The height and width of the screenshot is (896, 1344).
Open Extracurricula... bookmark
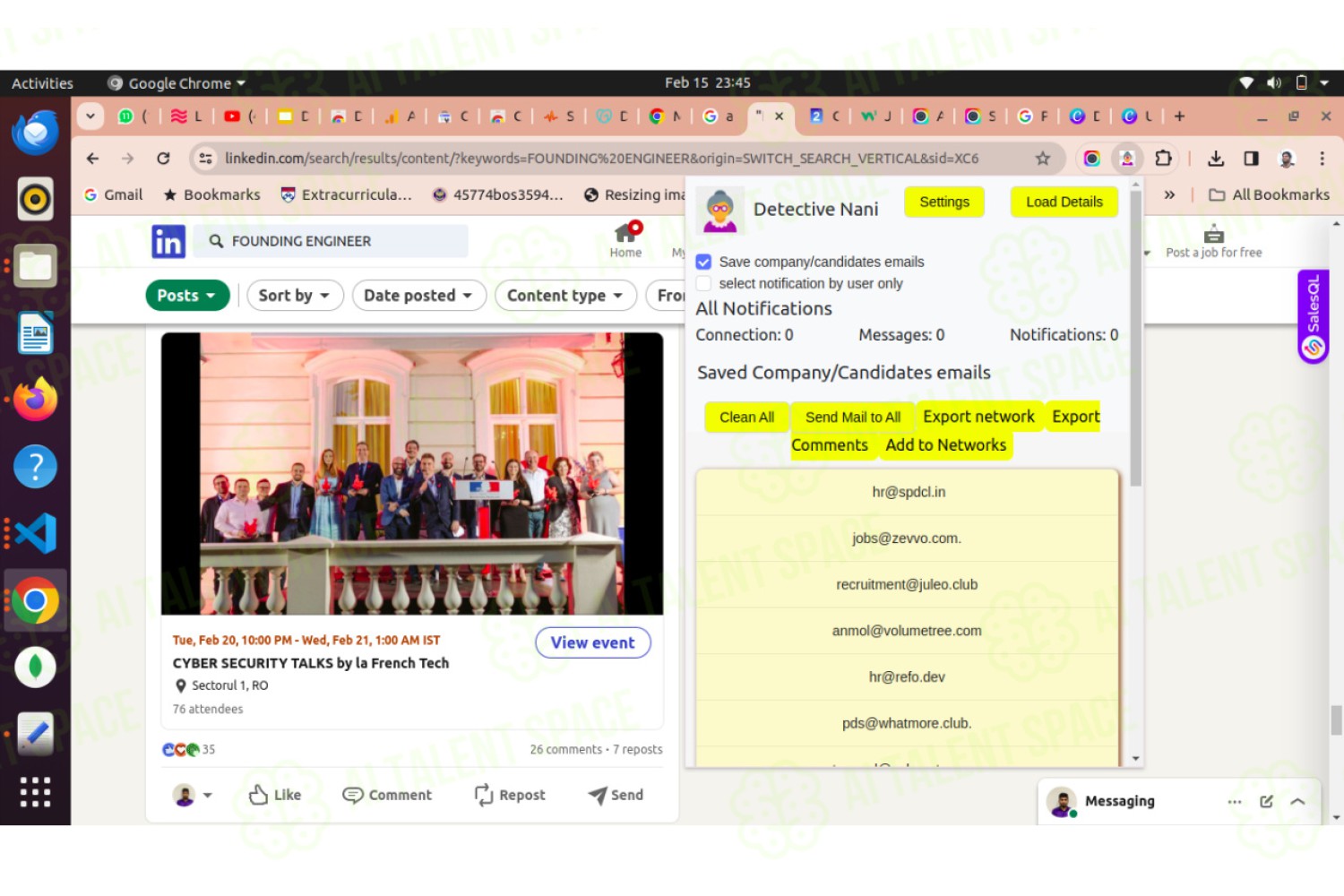pos(346,194)
